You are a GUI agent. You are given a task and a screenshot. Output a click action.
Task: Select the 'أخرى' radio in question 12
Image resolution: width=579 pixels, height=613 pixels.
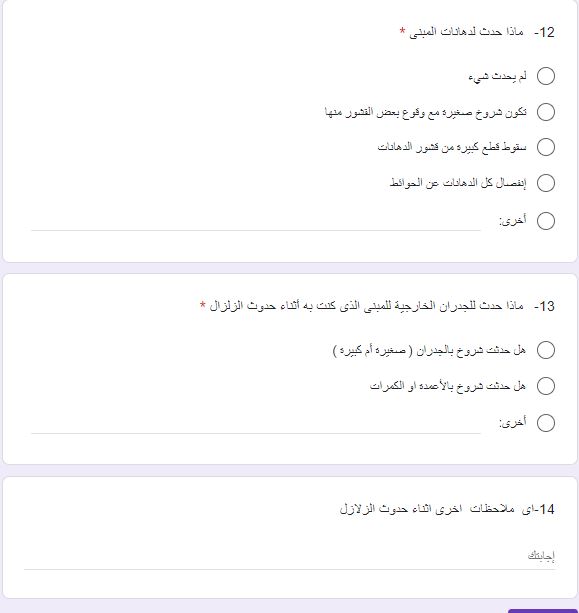546,221
